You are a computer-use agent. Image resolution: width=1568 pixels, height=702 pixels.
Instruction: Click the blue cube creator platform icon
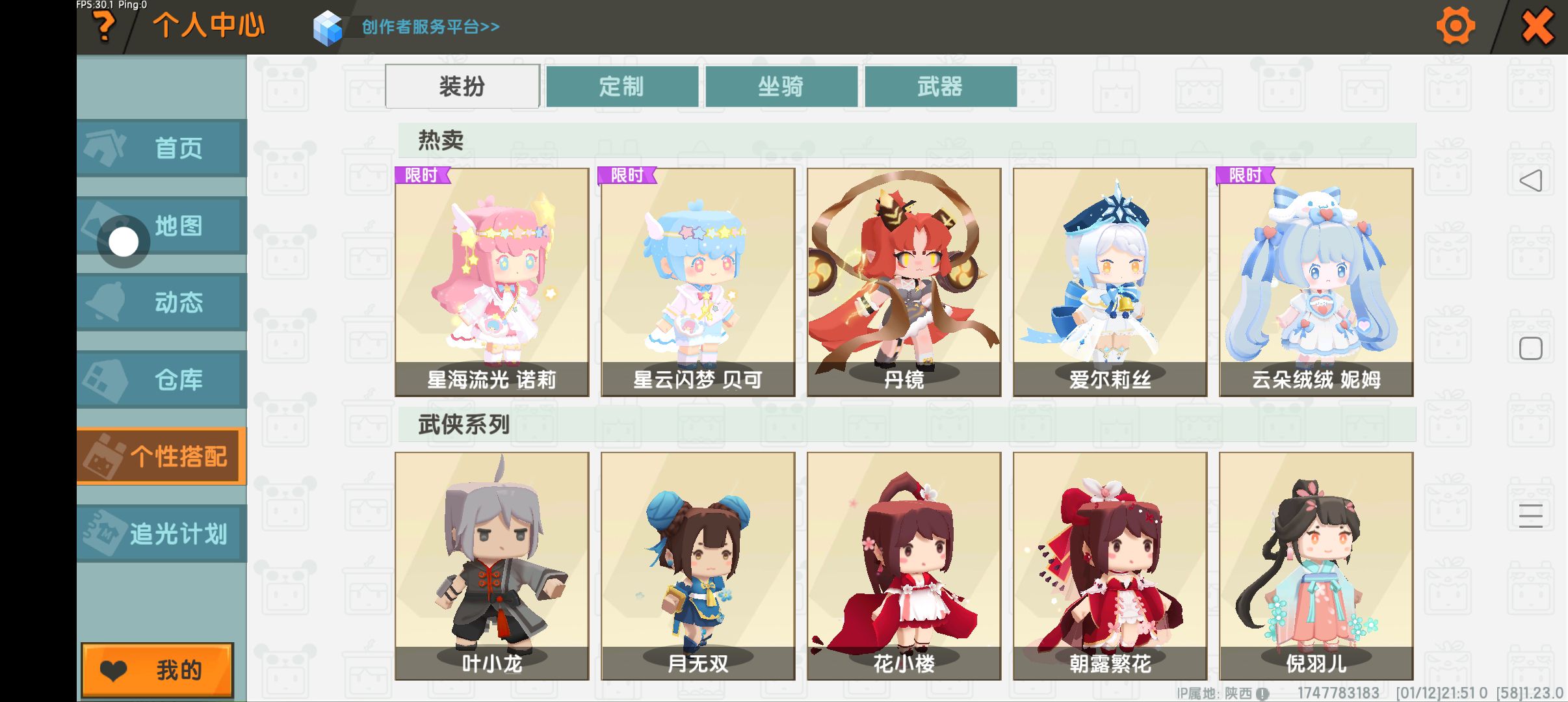pyautogui.click(x=328, y=28)
